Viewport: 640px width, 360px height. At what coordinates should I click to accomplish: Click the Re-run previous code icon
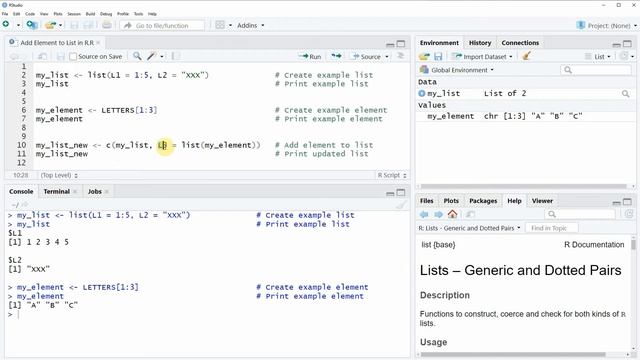pos(336,56)
